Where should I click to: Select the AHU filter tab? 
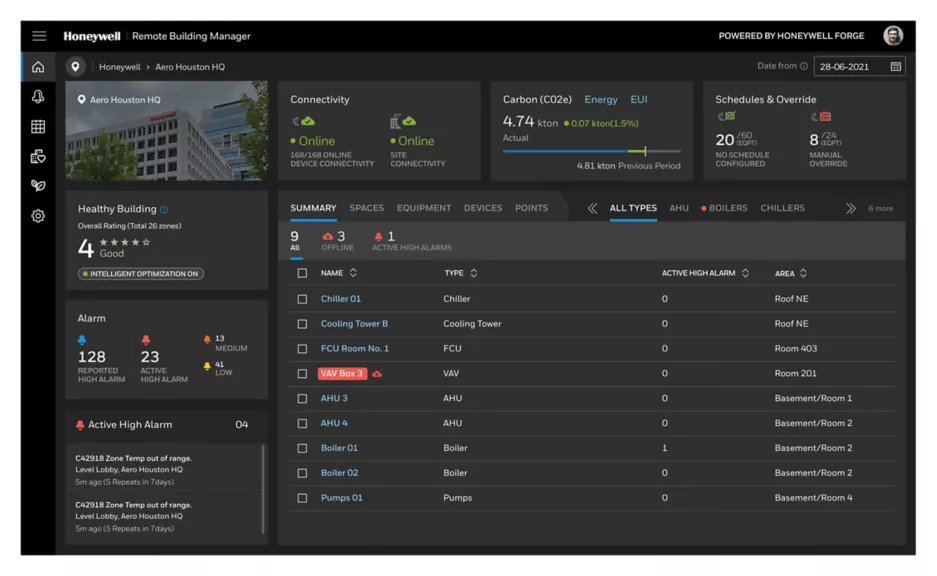(x=679, y=208)
